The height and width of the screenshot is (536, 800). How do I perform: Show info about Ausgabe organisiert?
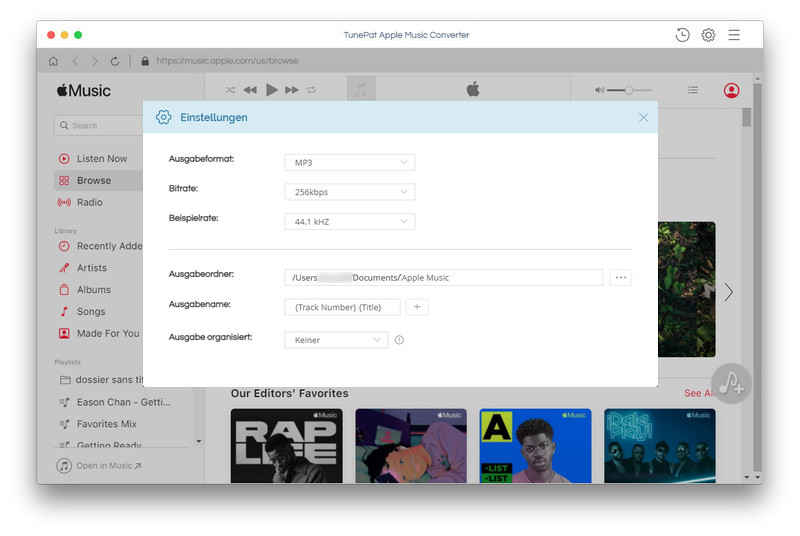click(x=399, y=340)
